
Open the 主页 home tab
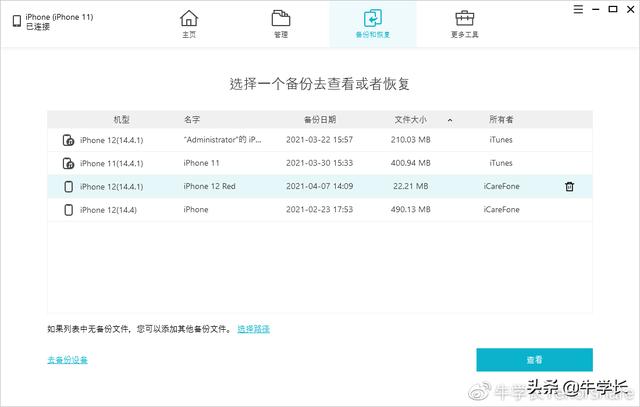tap(189, 24)
